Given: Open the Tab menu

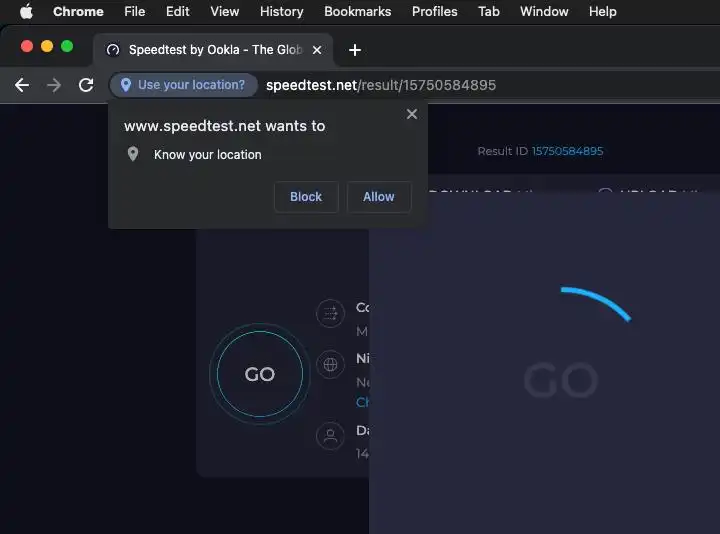Looking at the screenshot, I should [489, 11].
